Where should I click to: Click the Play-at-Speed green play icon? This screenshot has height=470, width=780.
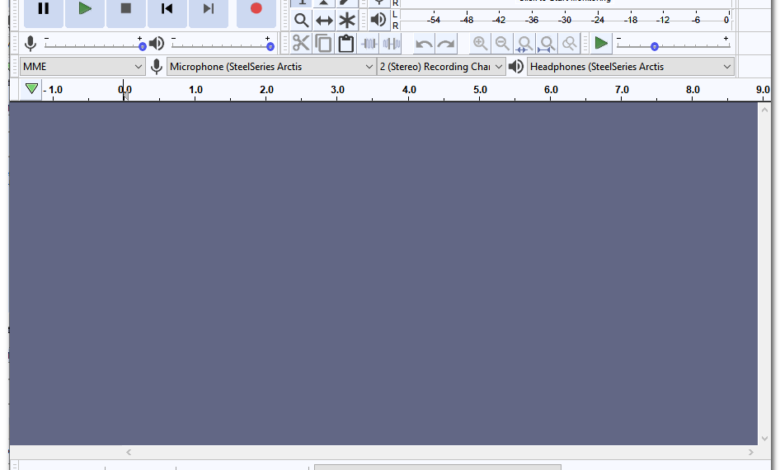pos(601,43)
